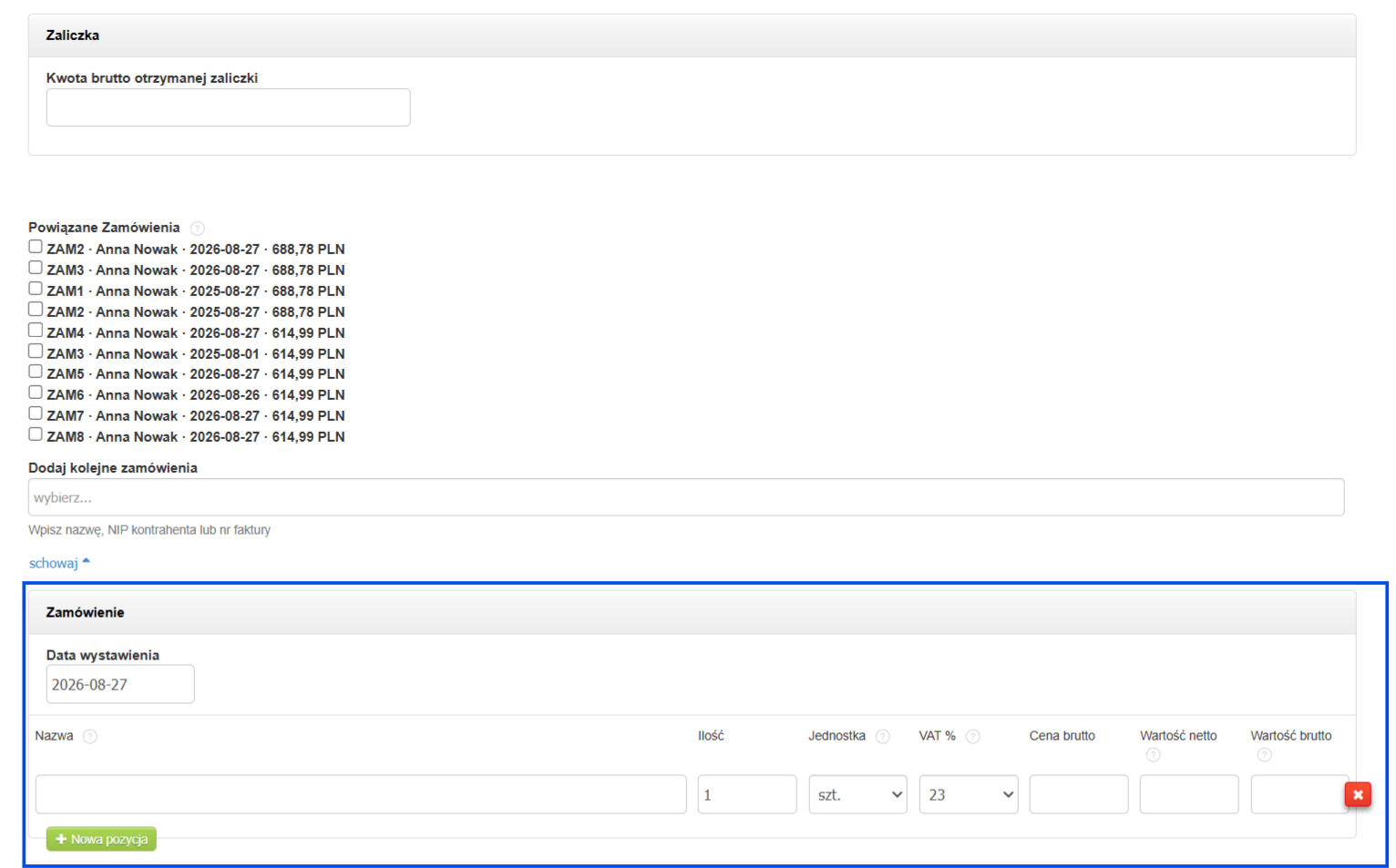Focus the Kwota brutto otrzymanej zaliczki field
Viewport: 1396px width, 868px height.
(228, 107)
